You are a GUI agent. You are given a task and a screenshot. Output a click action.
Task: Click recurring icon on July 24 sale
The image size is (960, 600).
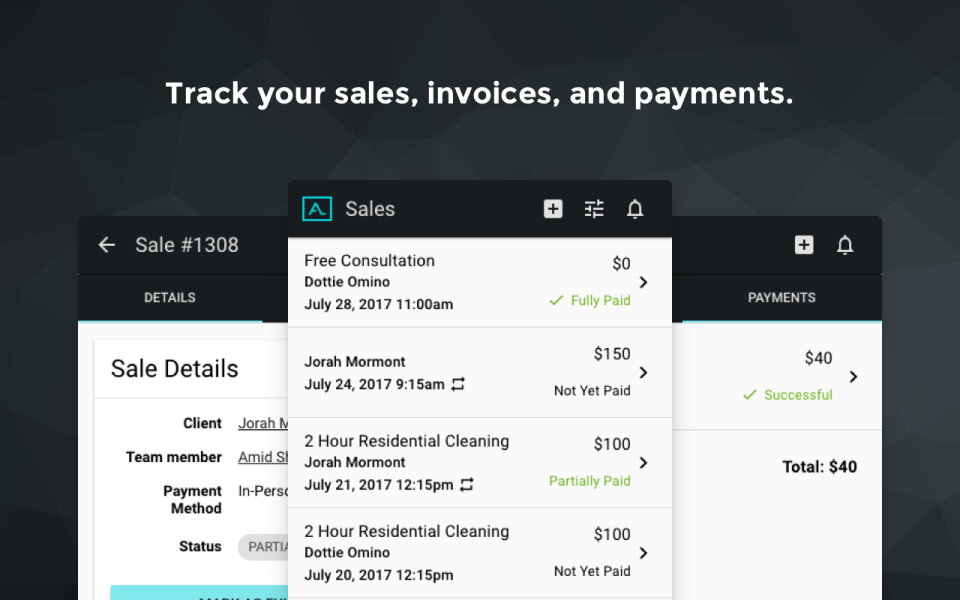coord(459,384)
